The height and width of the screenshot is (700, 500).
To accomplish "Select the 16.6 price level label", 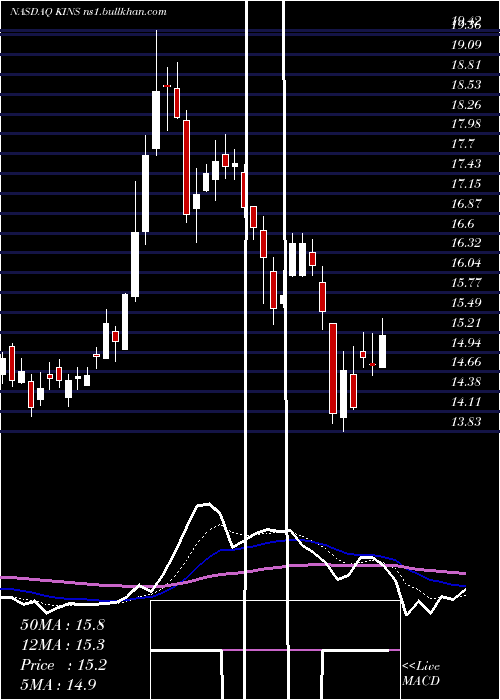I will [x=463, y=224].
